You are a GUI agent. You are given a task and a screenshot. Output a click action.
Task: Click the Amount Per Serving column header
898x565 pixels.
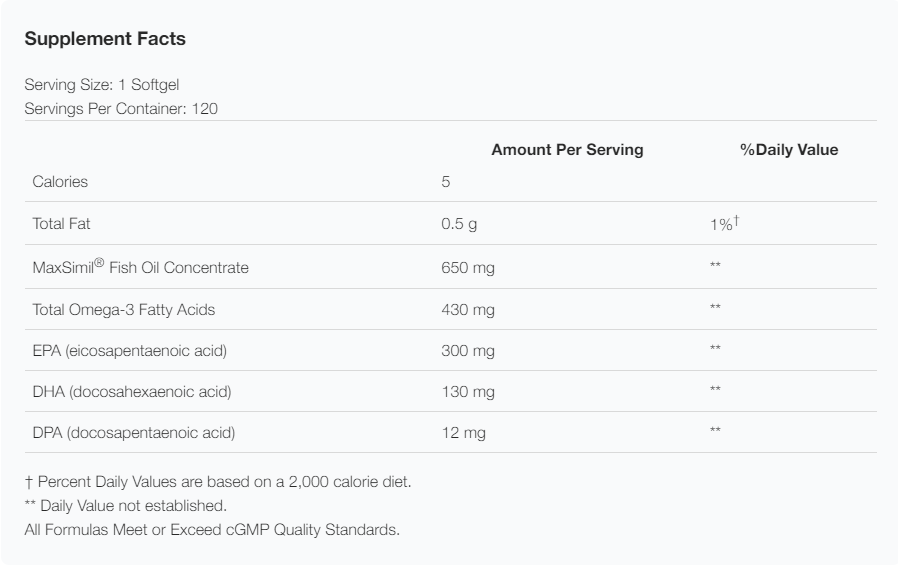coord(567,150)
